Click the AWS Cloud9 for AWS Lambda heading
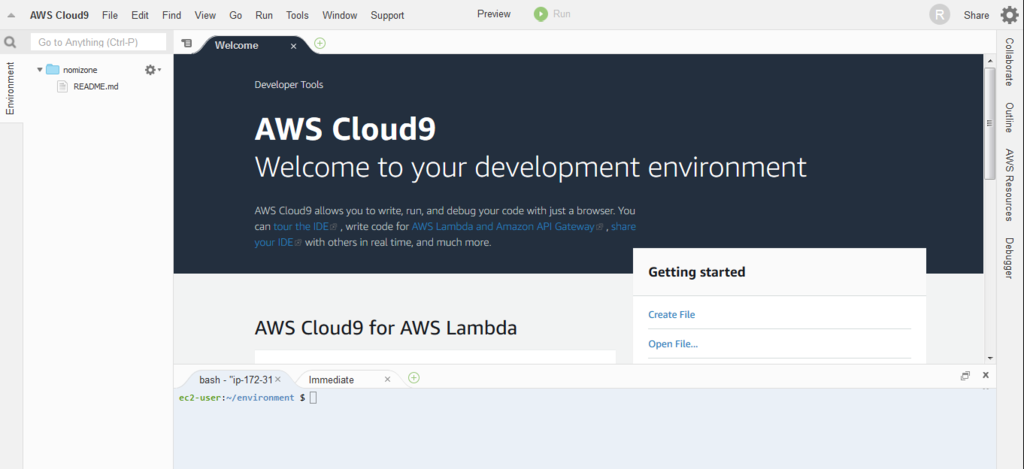 coord(385,327)
